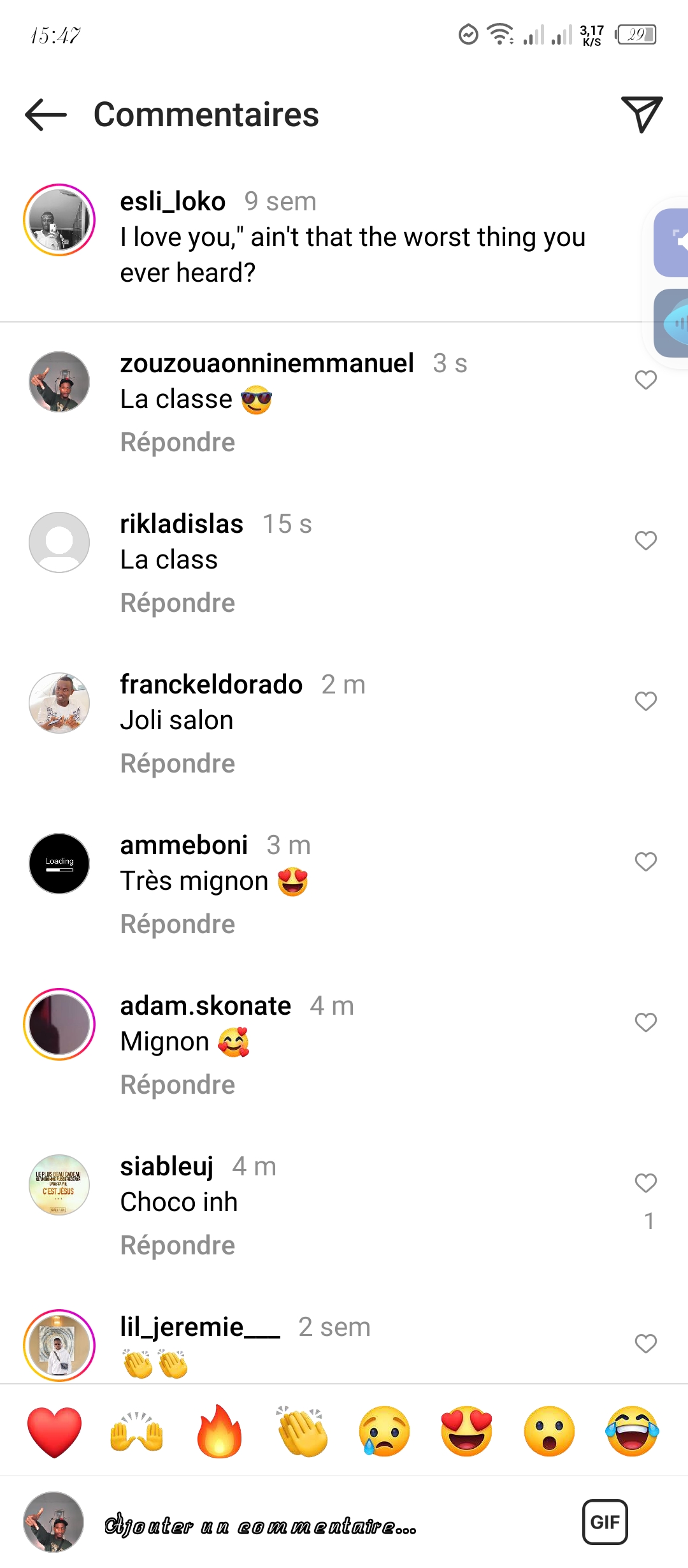
Task: Like zouzouaonninemmanuel's comment with heart
Action: [646, 380]
